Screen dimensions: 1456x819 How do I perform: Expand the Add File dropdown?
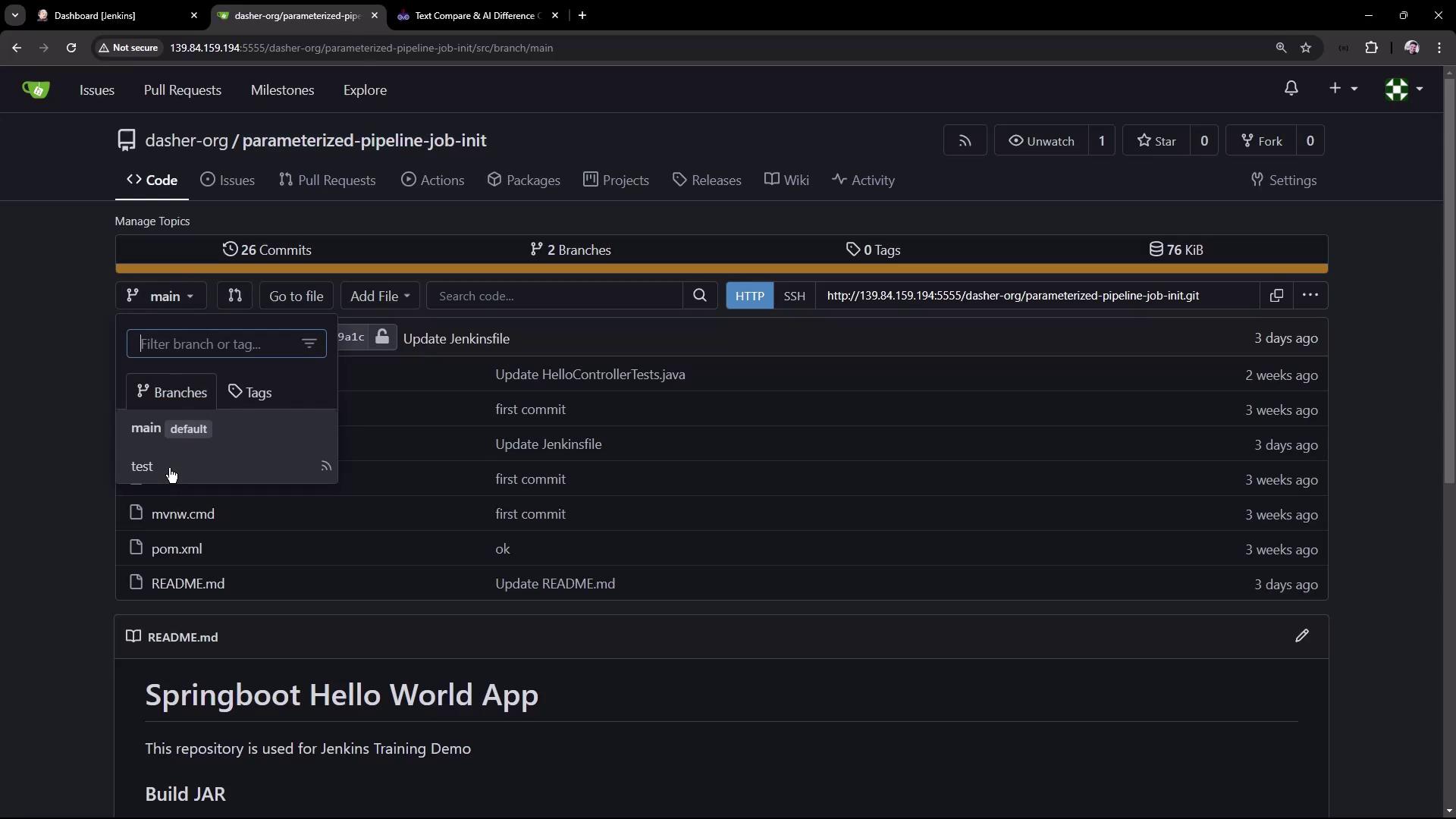[x=379, y=296]
